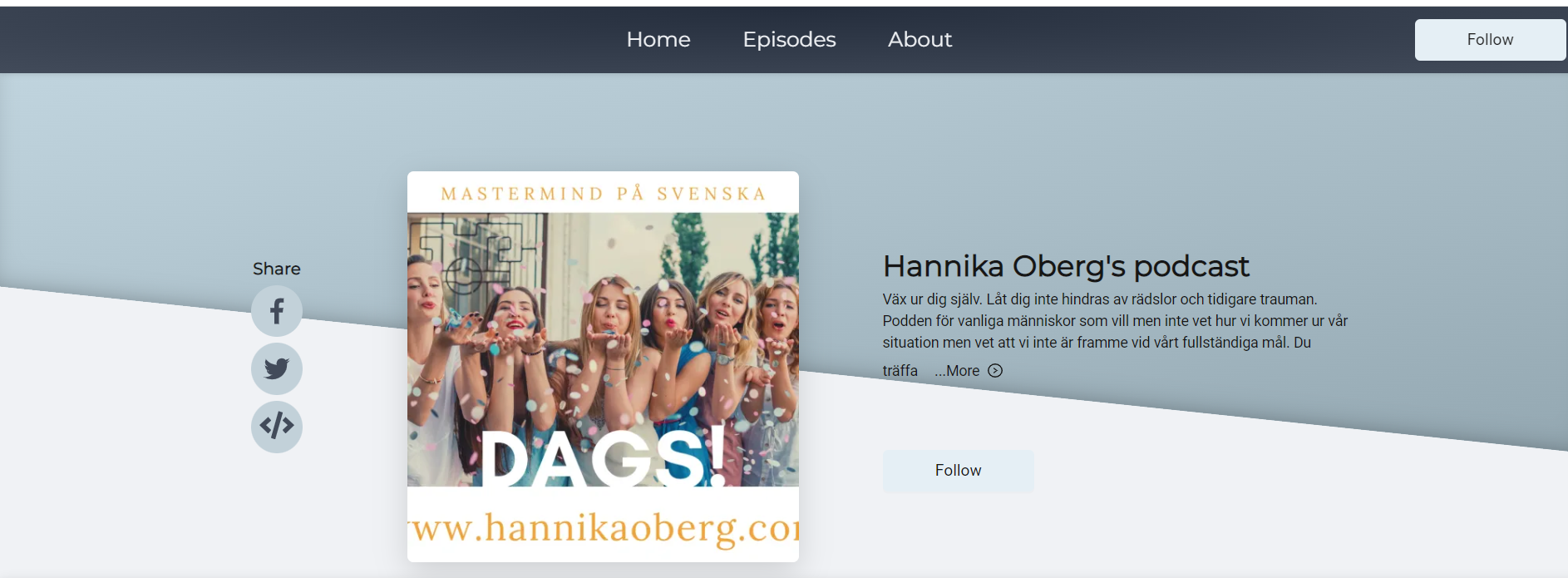
Task: Open the About nav item
Action: click(920, 39)
